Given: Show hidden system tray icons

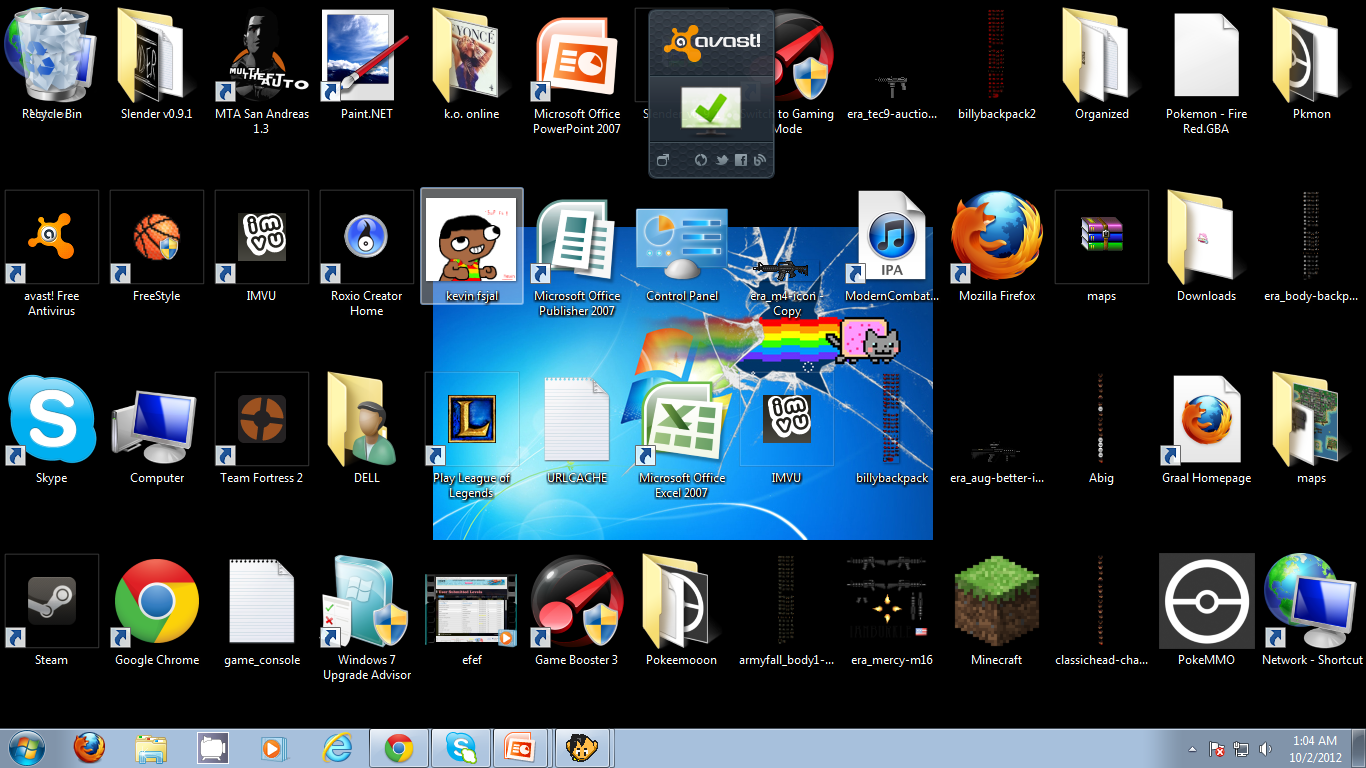Looking at the screenshot, I should pyautogui.click(x=1192, y=749).
